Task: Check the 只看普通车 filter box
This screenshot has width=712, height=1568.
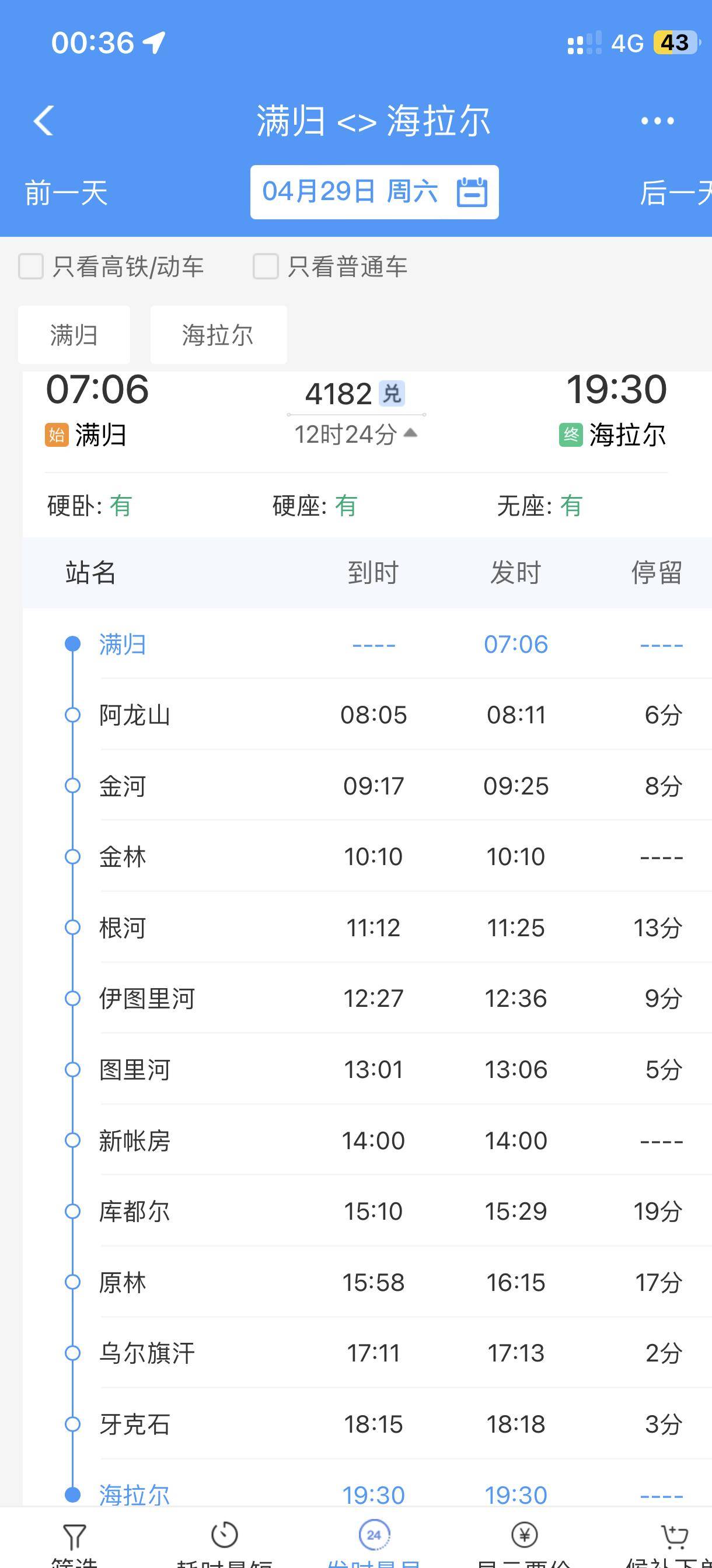Action: pos(266,267)
